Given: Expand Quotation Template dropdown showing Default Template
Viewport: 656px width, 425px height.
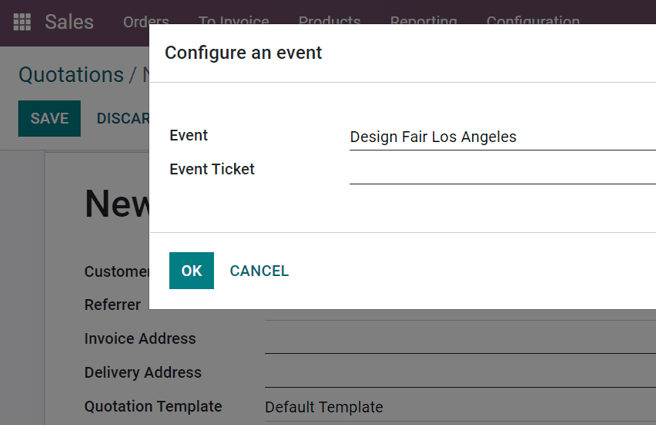Looking at the screenshot, I should tap(460, 407).
